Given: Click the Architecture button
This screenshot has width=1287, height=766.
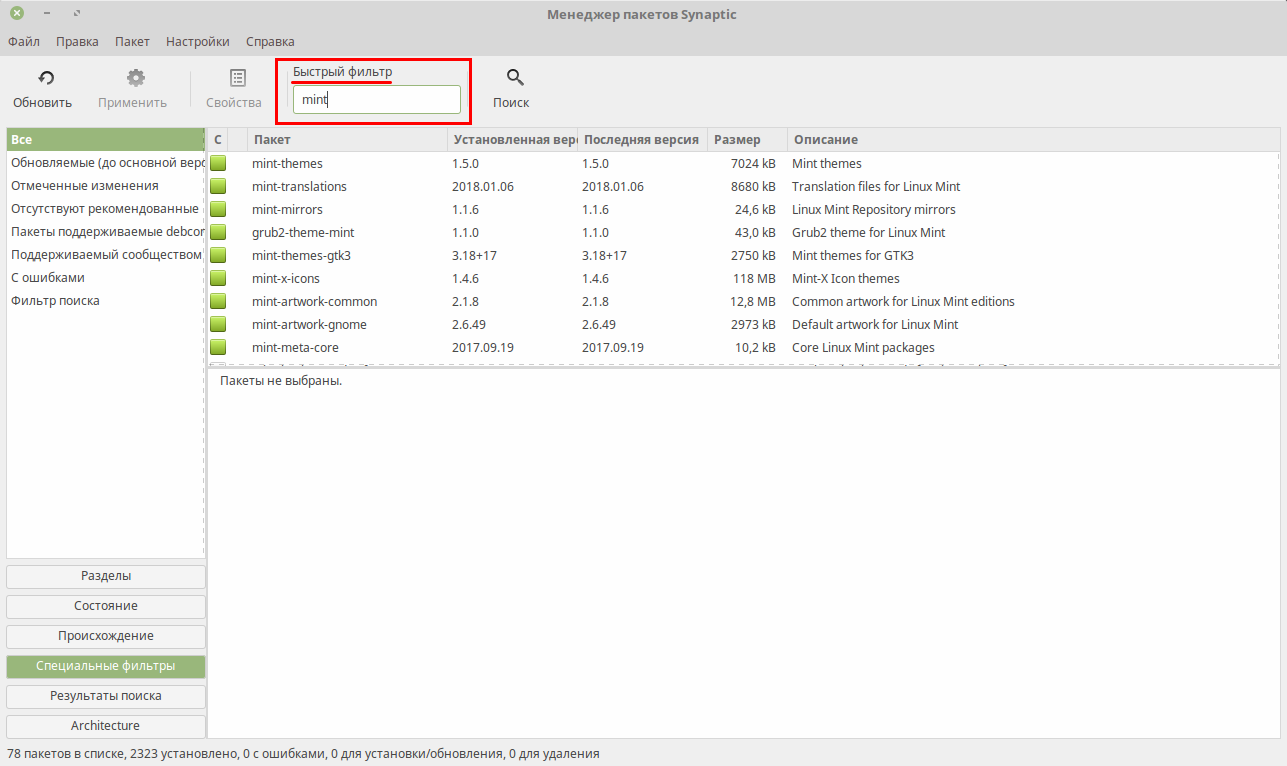Looking at the screenshot, I should coord(106,726).
